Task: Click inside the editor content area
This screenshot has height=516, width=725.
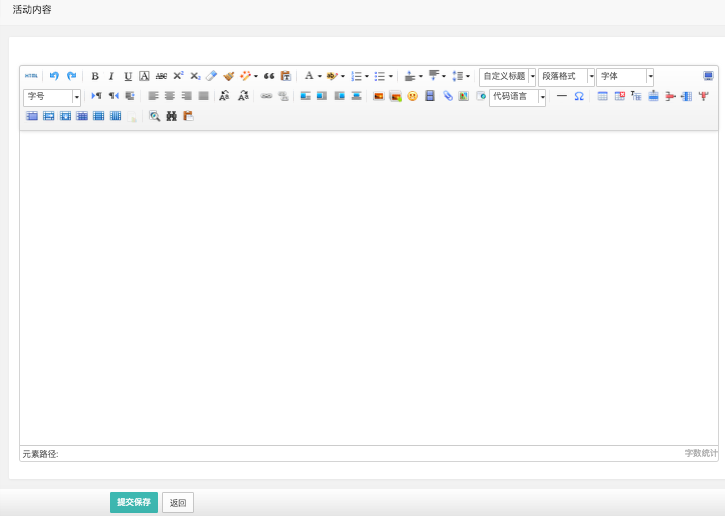Action: (x=369, y=288)
